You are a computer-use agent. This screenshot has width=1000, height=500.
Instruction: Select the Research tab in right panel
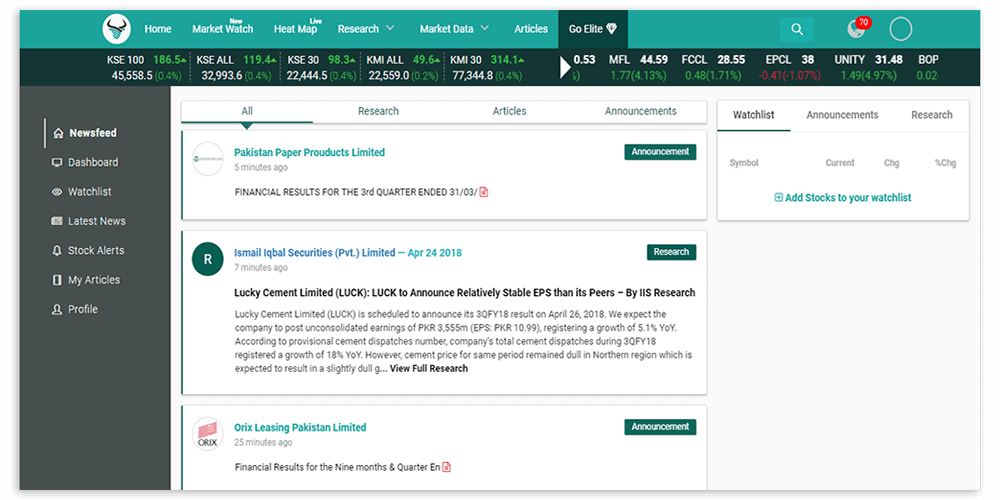click(932, 115)
